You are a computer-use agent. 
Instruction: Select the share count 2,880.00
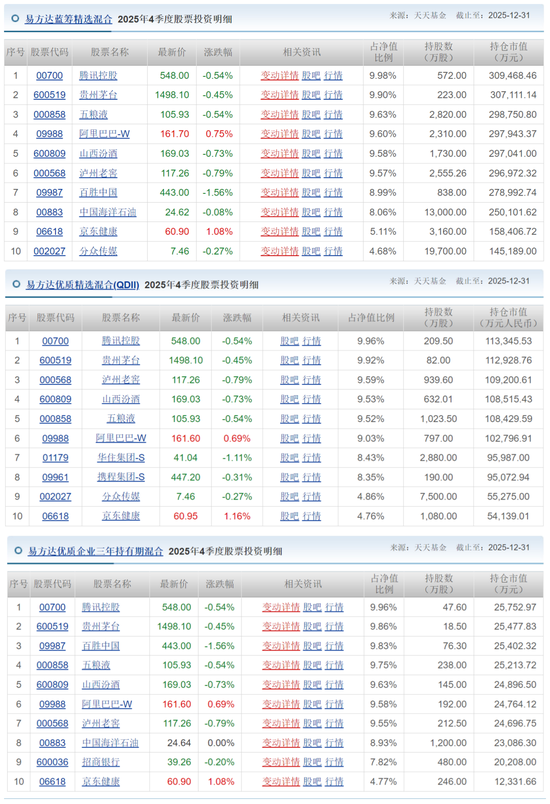point(438,458)
